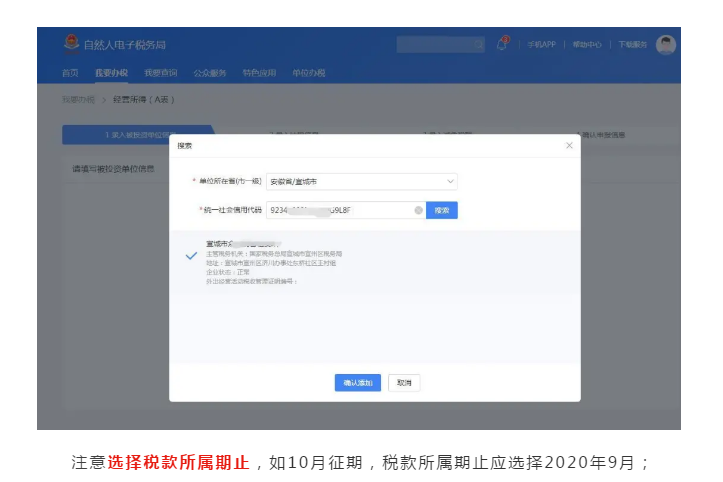Image resolution: width=723 pixels, height=482 pixels.
Task: Click the 取消 button
Action: click(x=404, y=383)
